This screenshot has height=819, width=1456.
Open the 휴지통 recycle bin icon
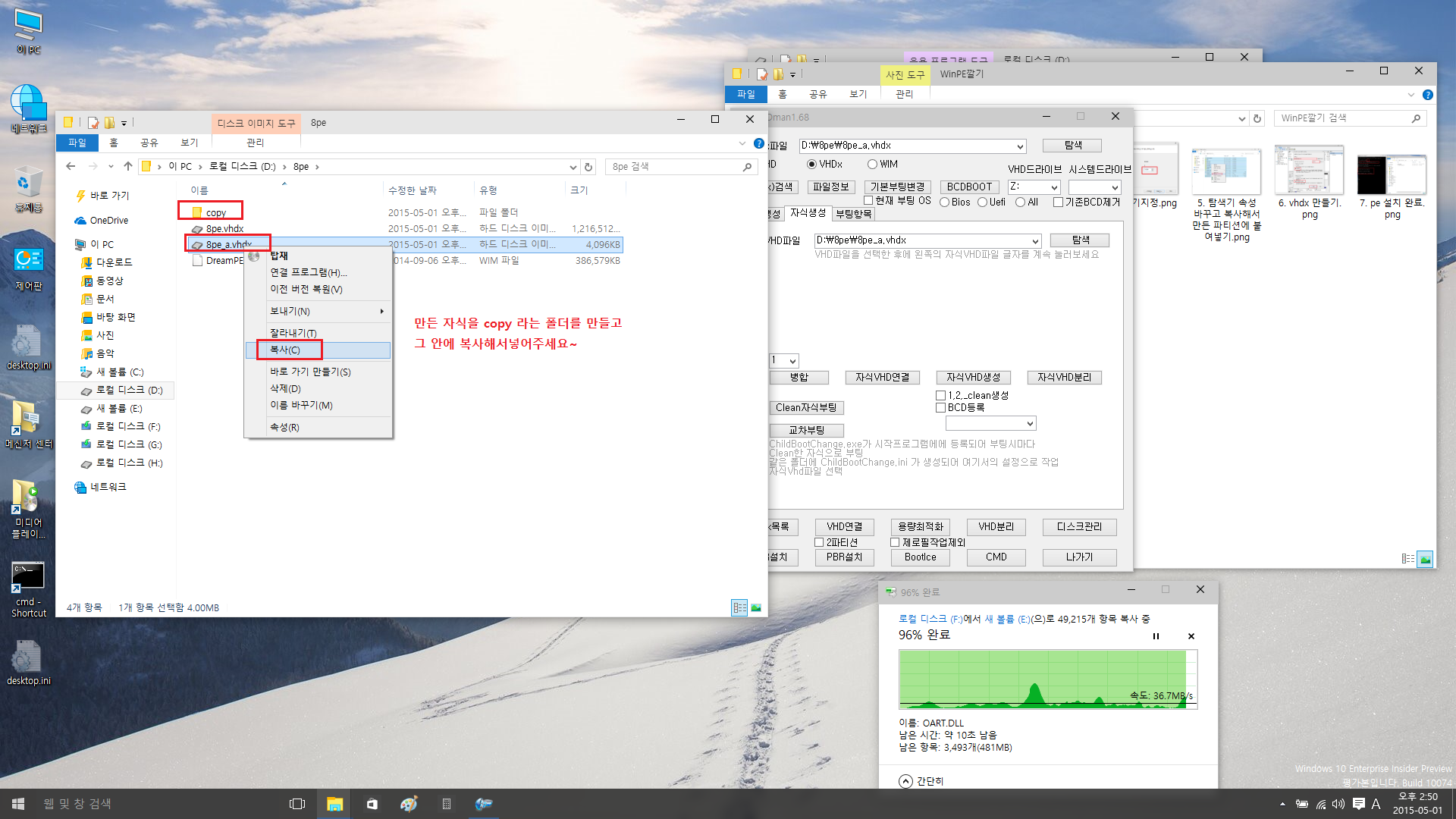click(29, 190)
